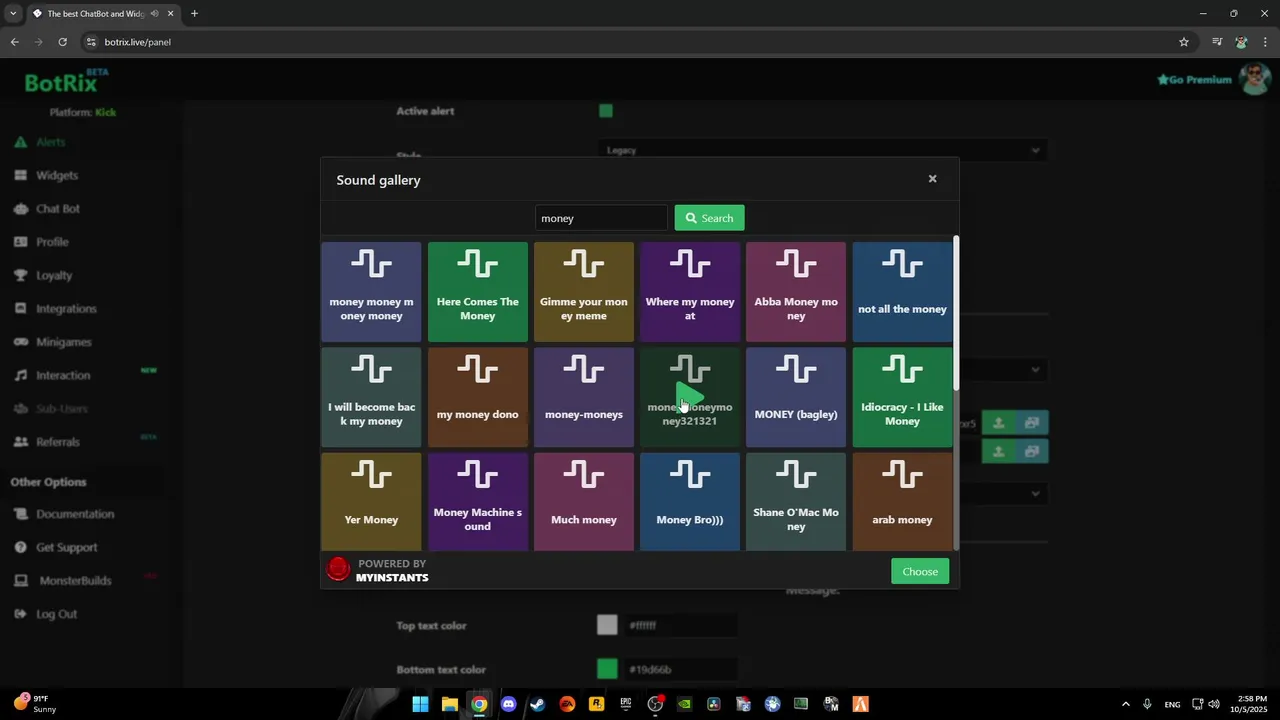Click the Documentation book icon
This screenshot has height=720, width=1280.
[x=20, y=514]
